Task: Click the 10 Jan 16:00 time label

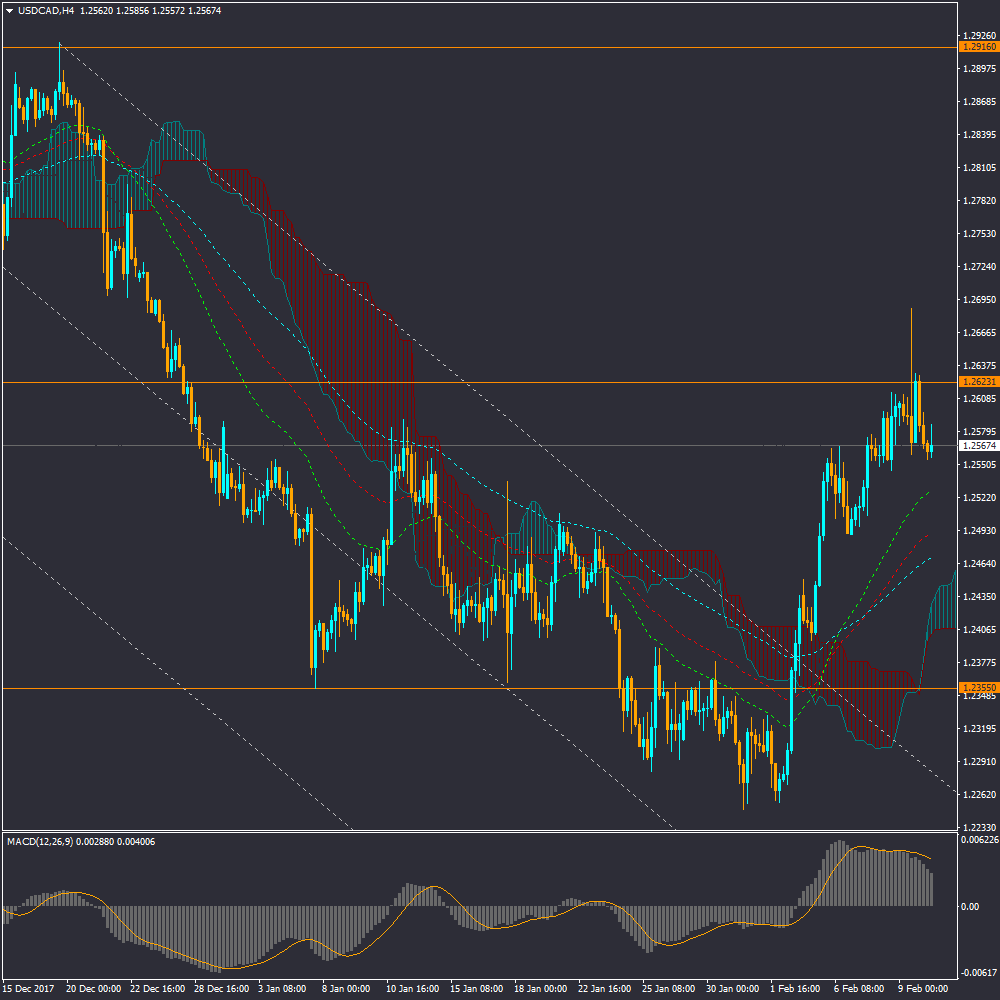Action: pyautogui.click(x=412, y=988)
